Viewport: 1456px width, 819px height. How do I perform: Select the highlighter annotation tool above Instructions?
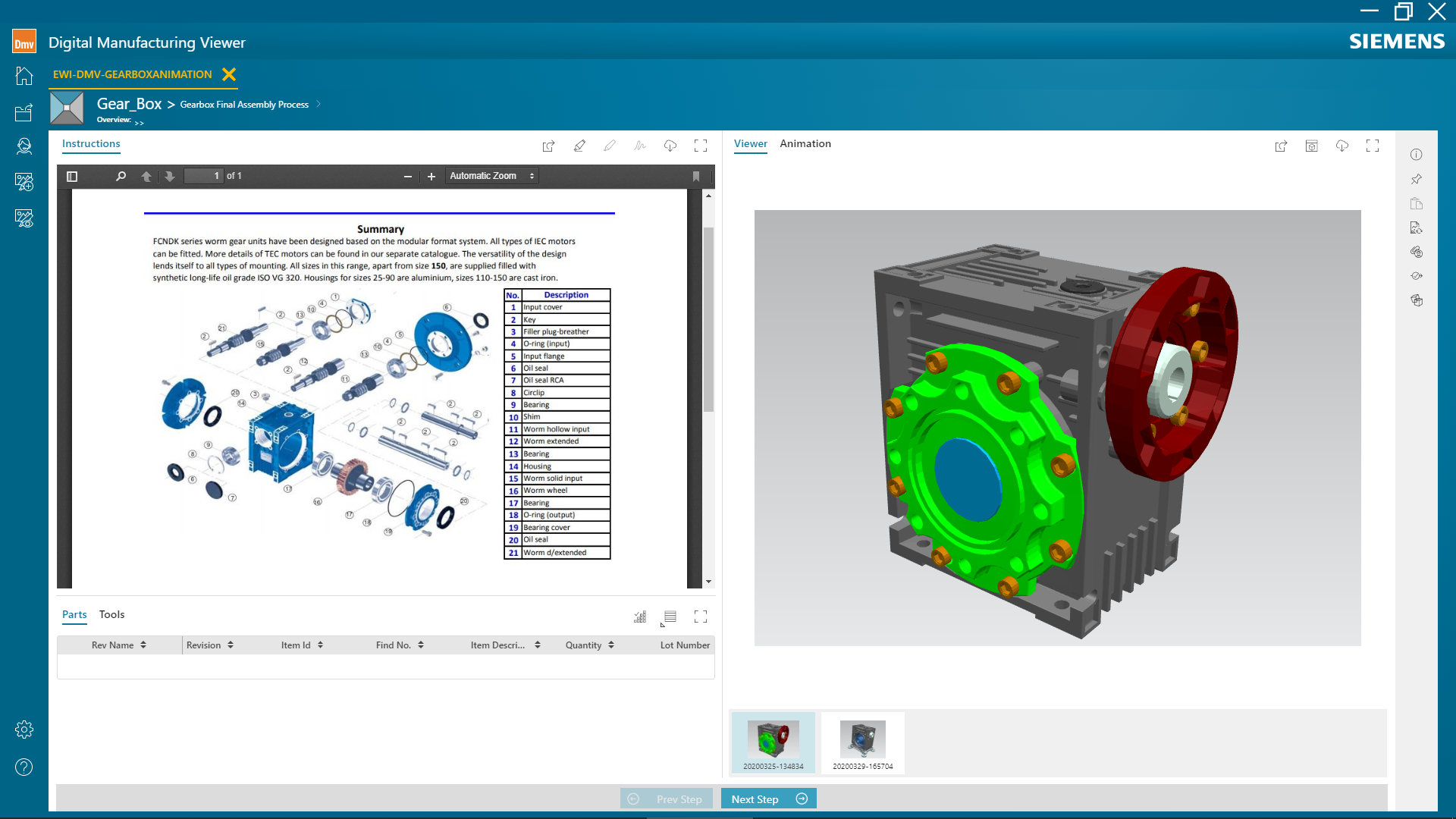tap(580, 145)
